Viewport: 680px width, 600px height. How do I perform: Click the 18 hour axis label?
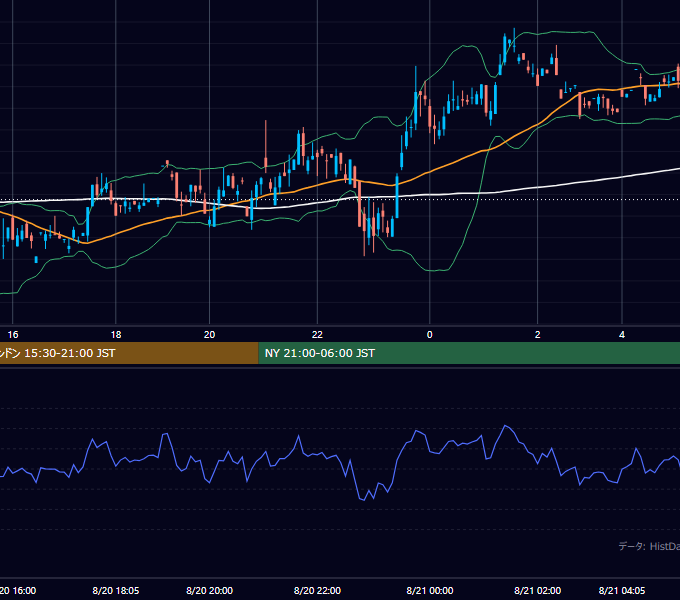click(116, 335)
